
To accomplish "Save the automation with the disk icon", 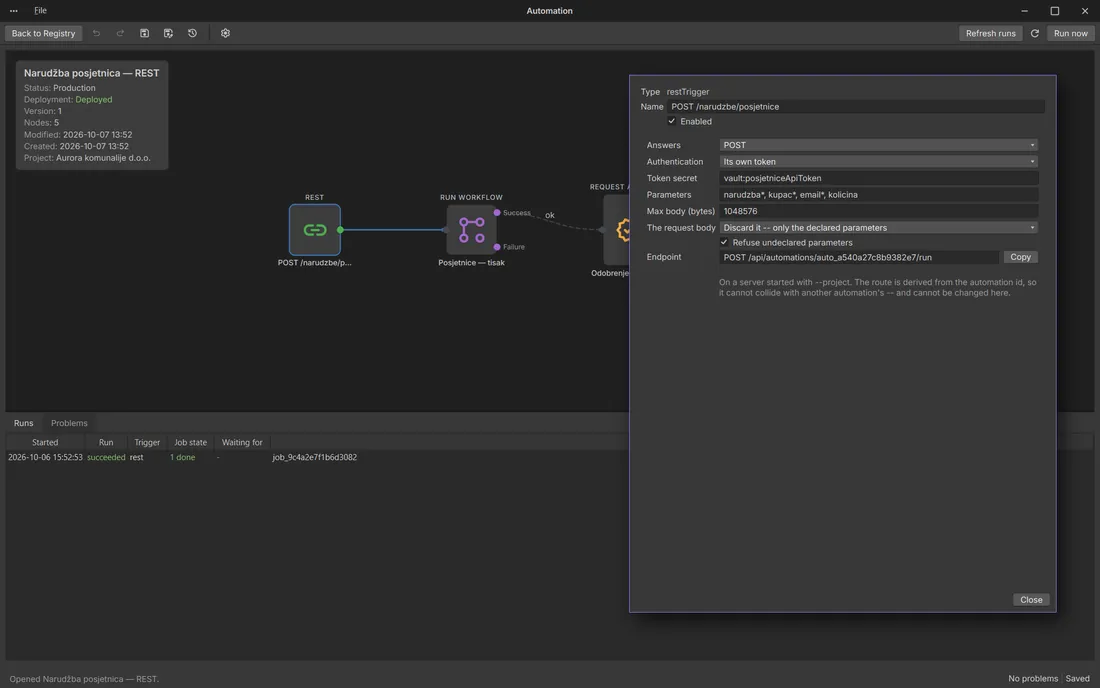I will point(145,33).
